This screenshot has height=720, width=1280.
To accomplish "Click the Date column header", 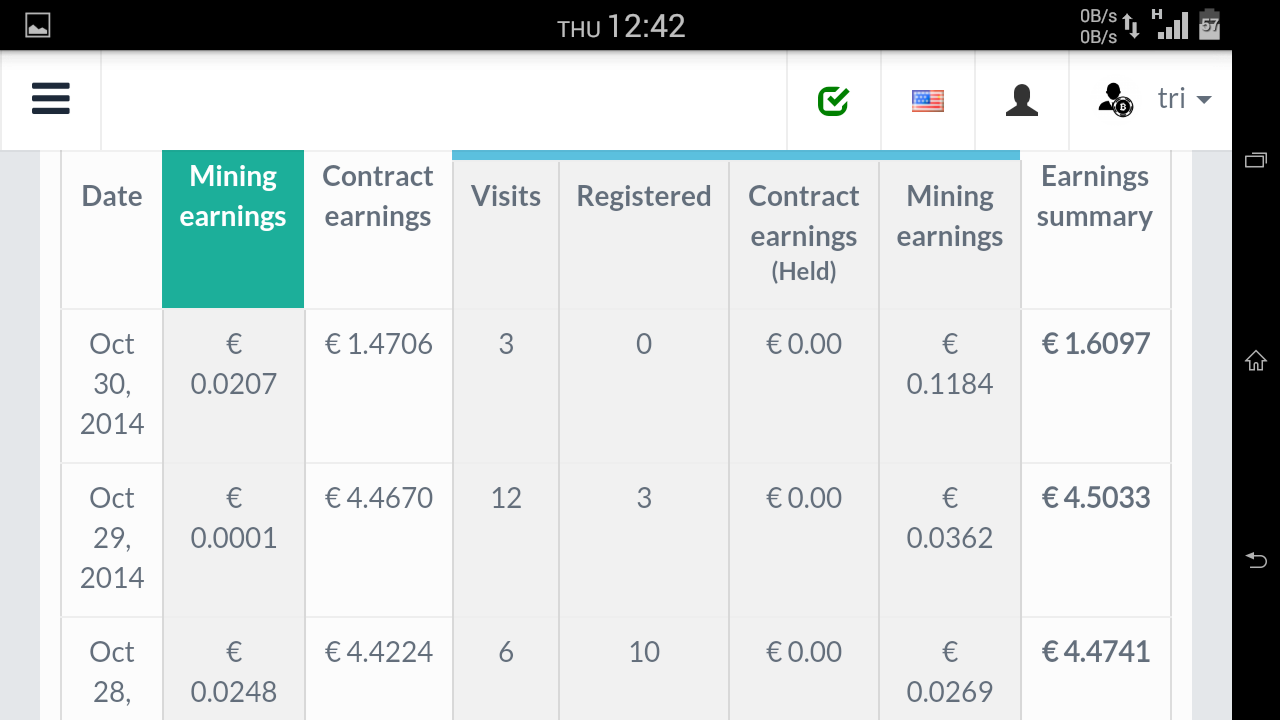I will point(112,196).
